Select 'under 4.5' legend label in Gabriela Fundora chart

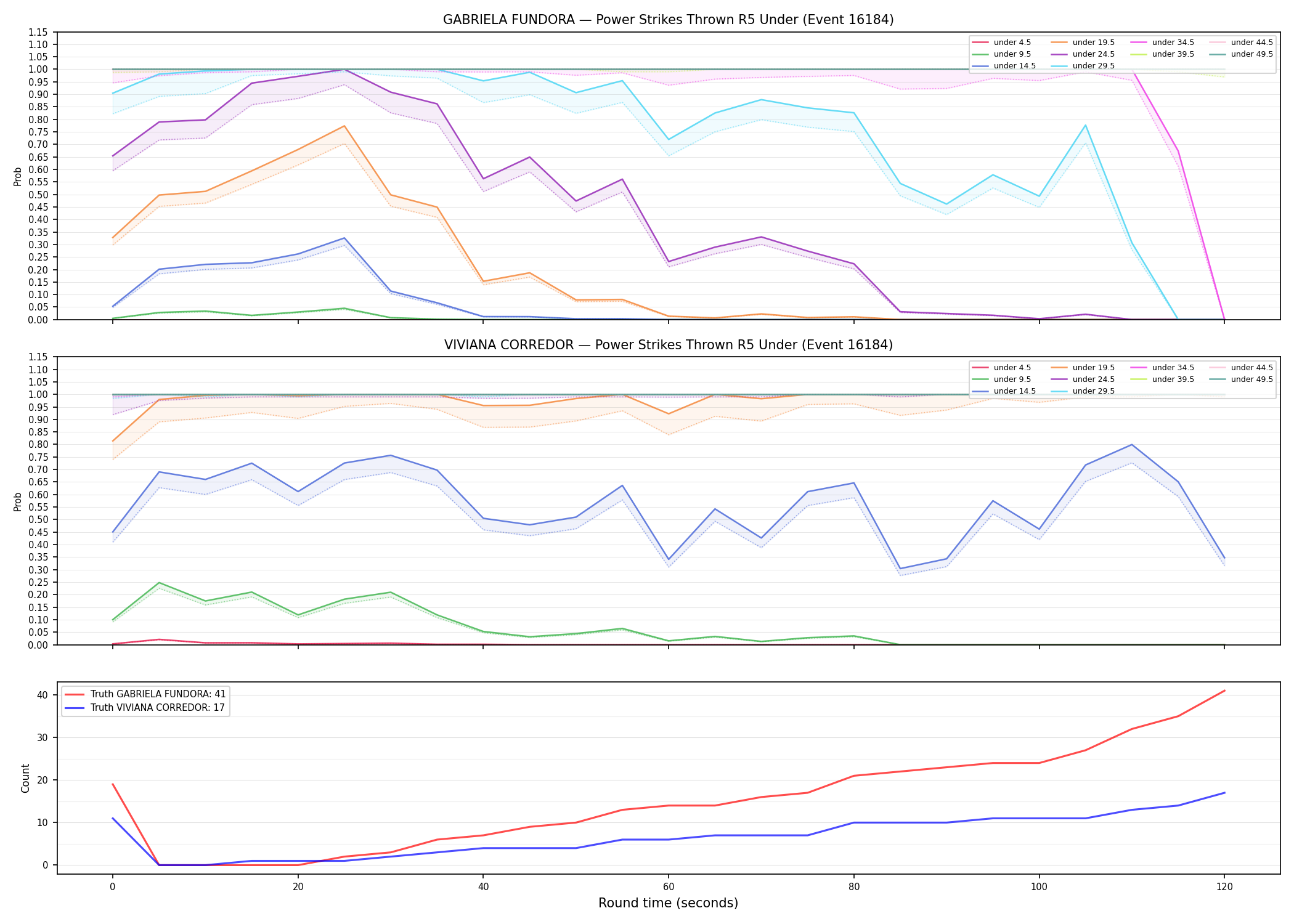[x=1012, y=43]
